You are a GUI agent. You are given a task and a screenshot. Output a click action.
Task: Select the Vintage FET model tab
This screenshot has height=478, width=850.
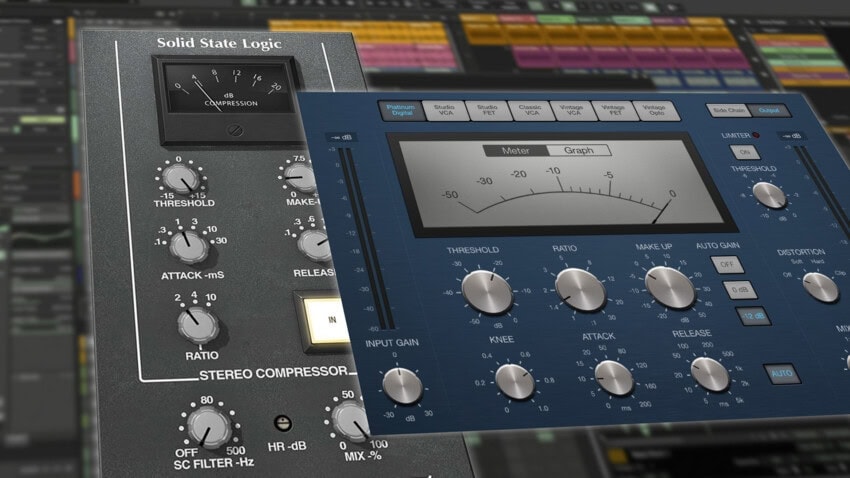[613, 111]
